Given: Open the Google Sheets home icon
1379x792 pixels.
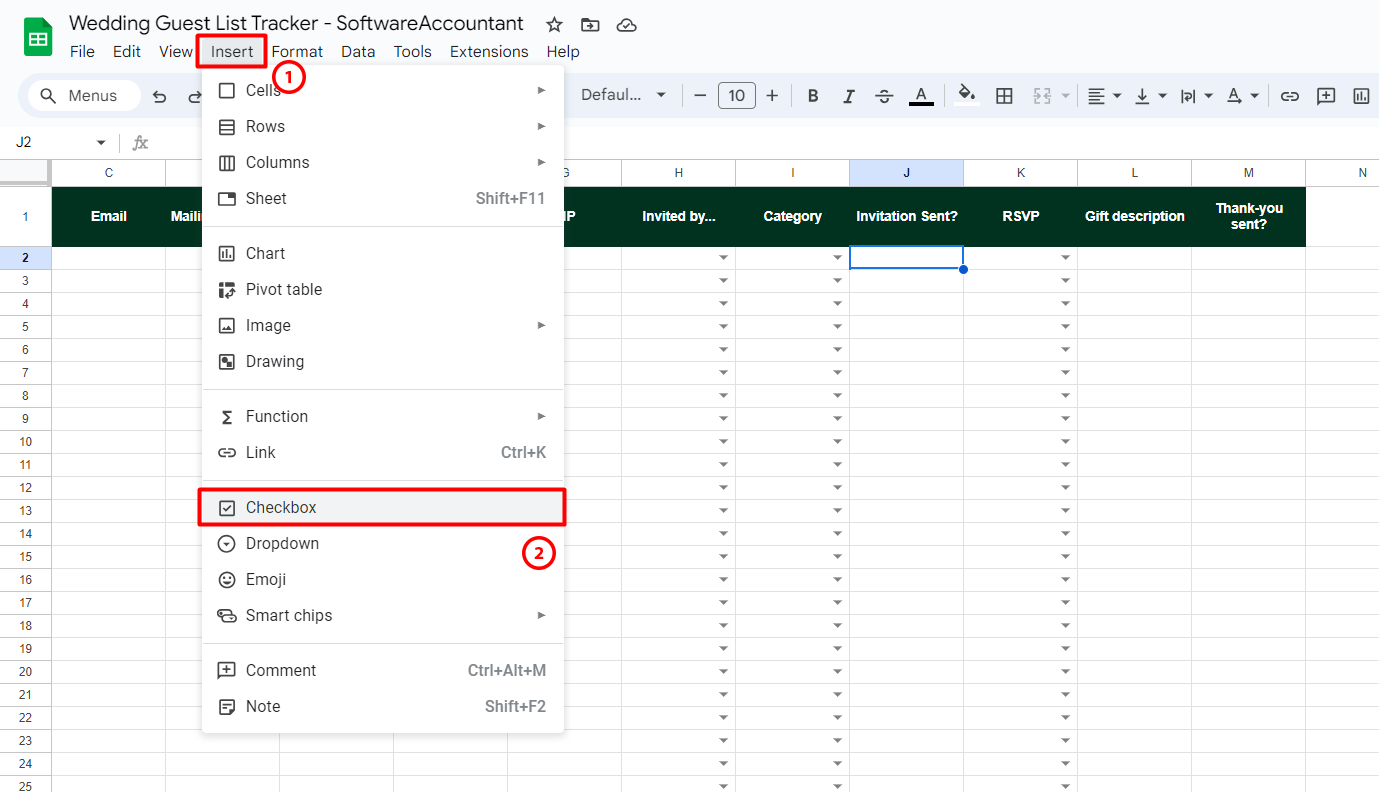Looking at the screenshot, I should click(38, 39).
